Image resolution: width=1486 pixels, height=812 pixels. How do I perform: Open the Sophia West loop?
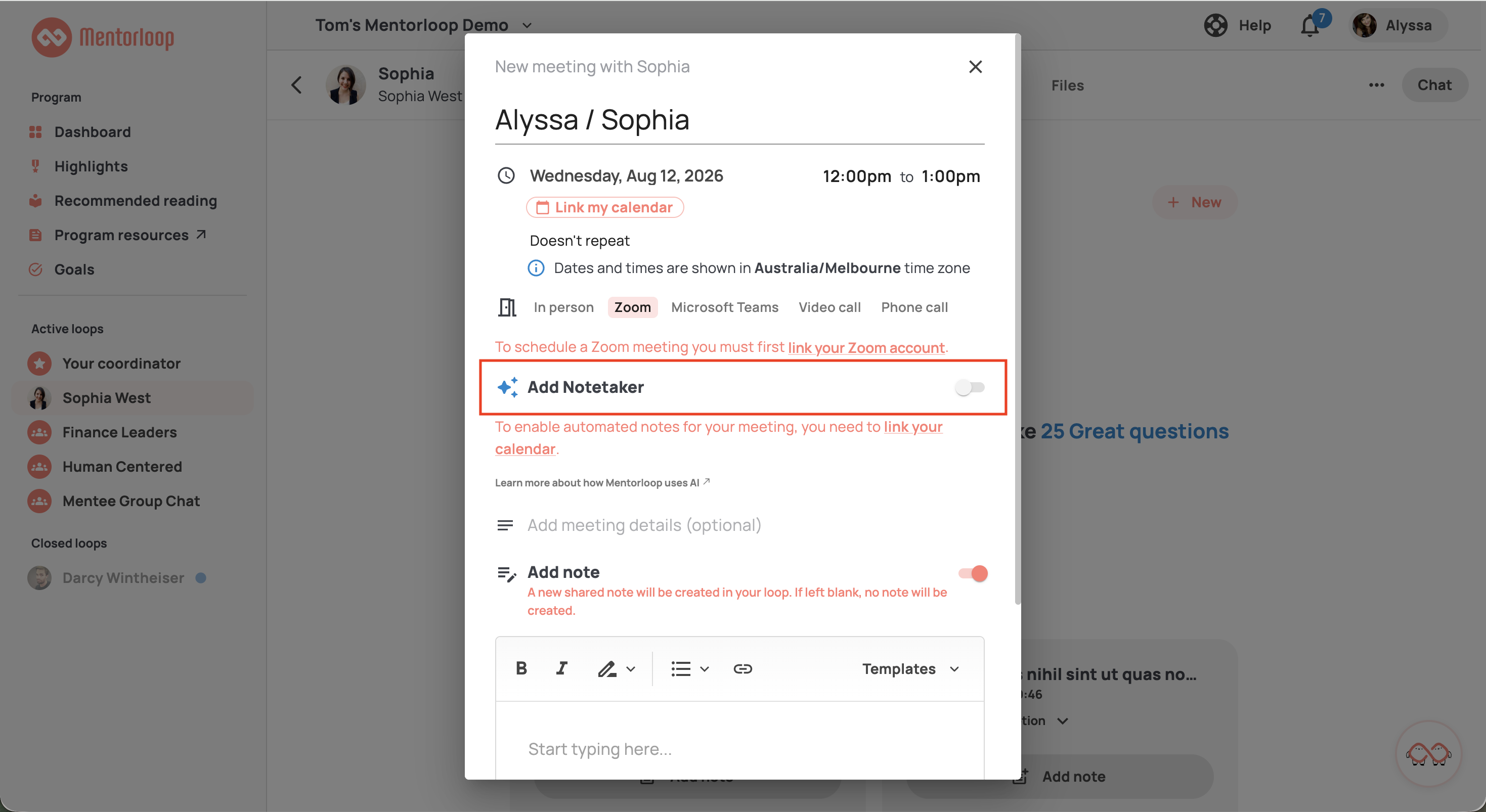(x=133, y=398)
